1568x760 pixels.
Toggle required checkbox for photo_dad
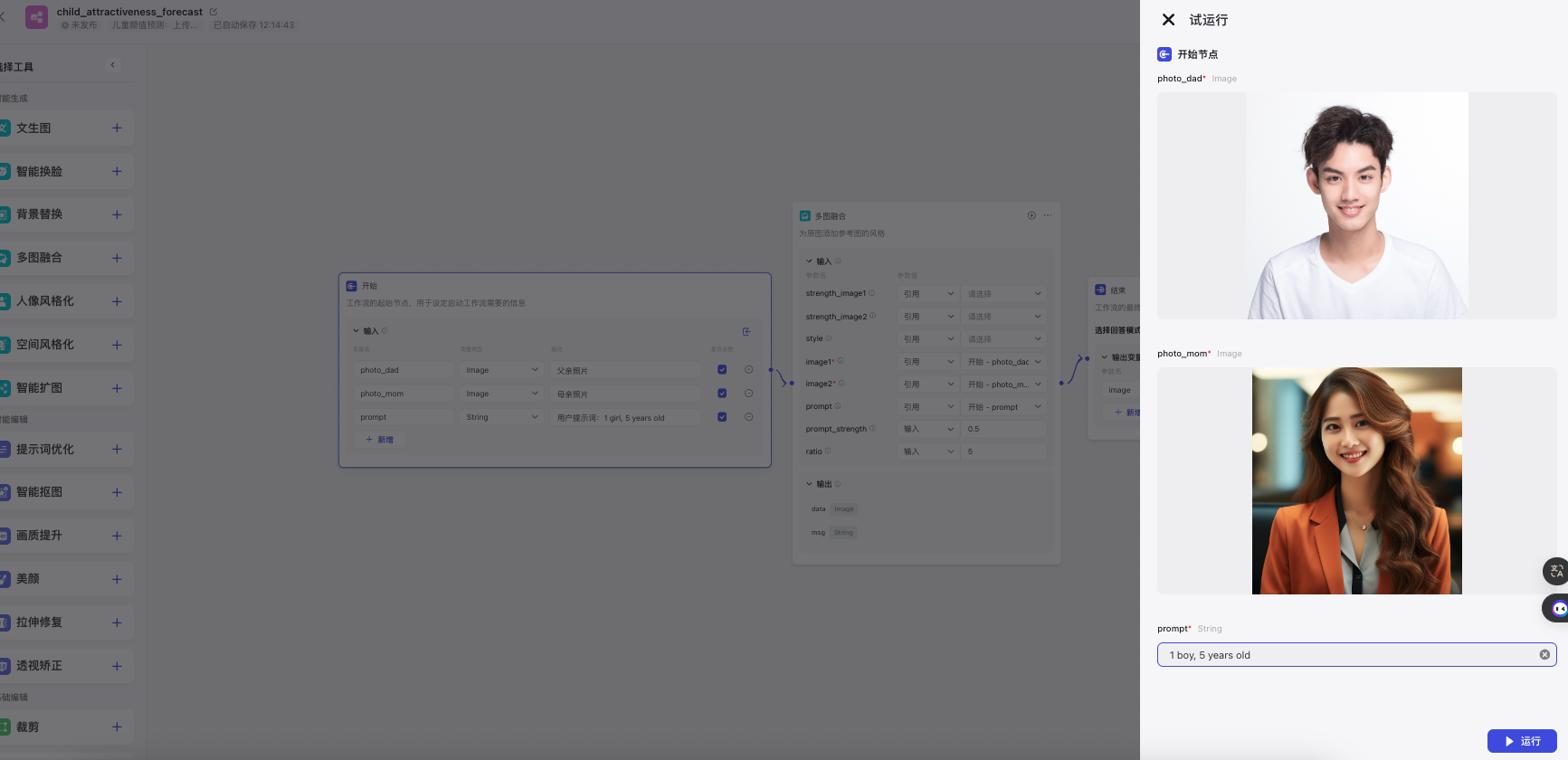coord(722,369)
